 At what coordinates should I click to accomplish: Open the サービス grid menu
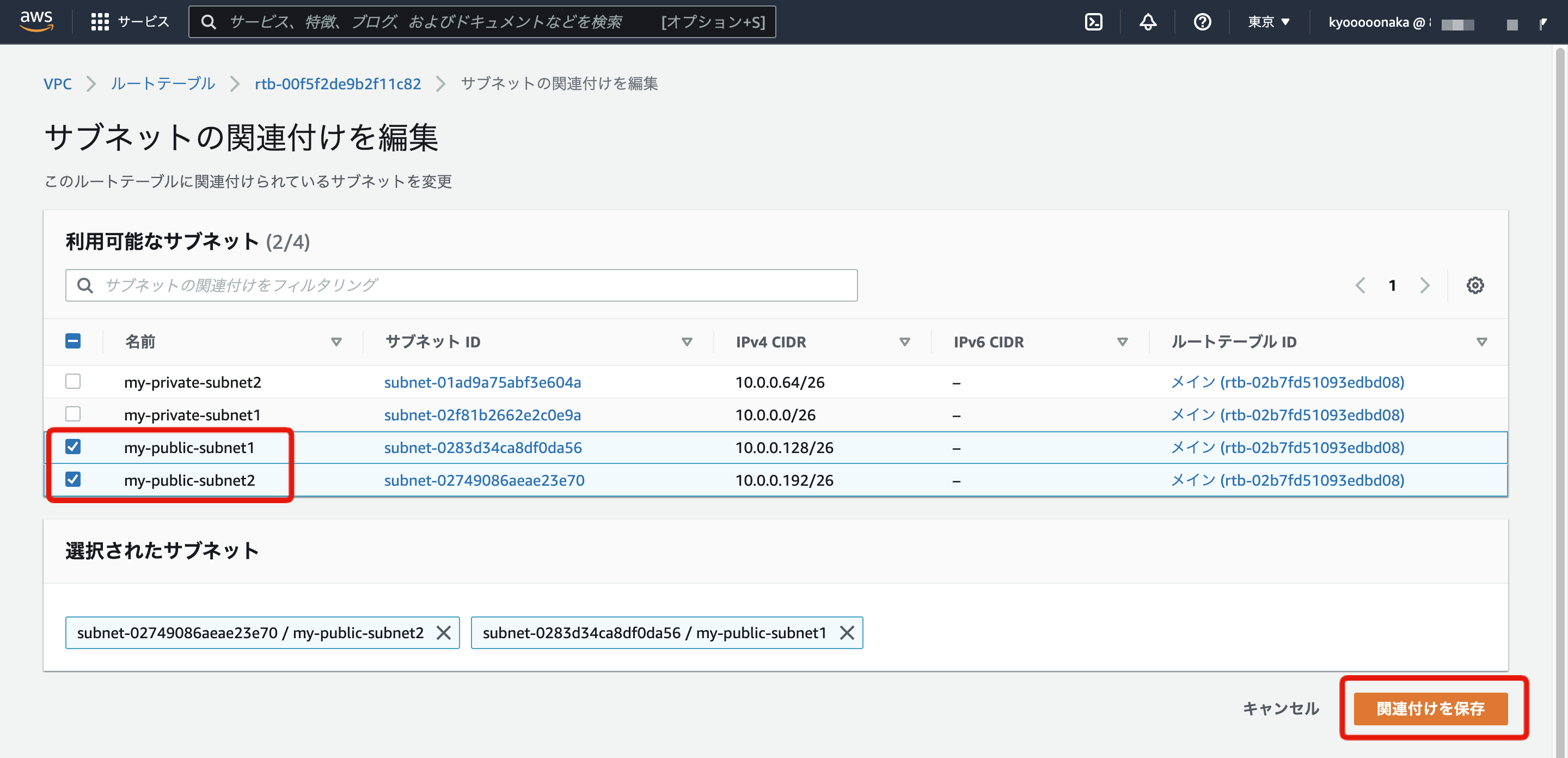[x=130, y=22]
